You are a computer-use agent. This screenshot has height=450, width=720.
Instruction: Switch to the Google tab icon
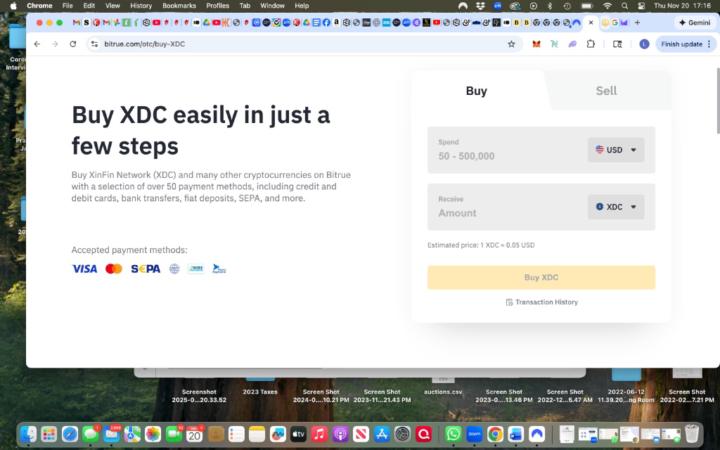615,22
